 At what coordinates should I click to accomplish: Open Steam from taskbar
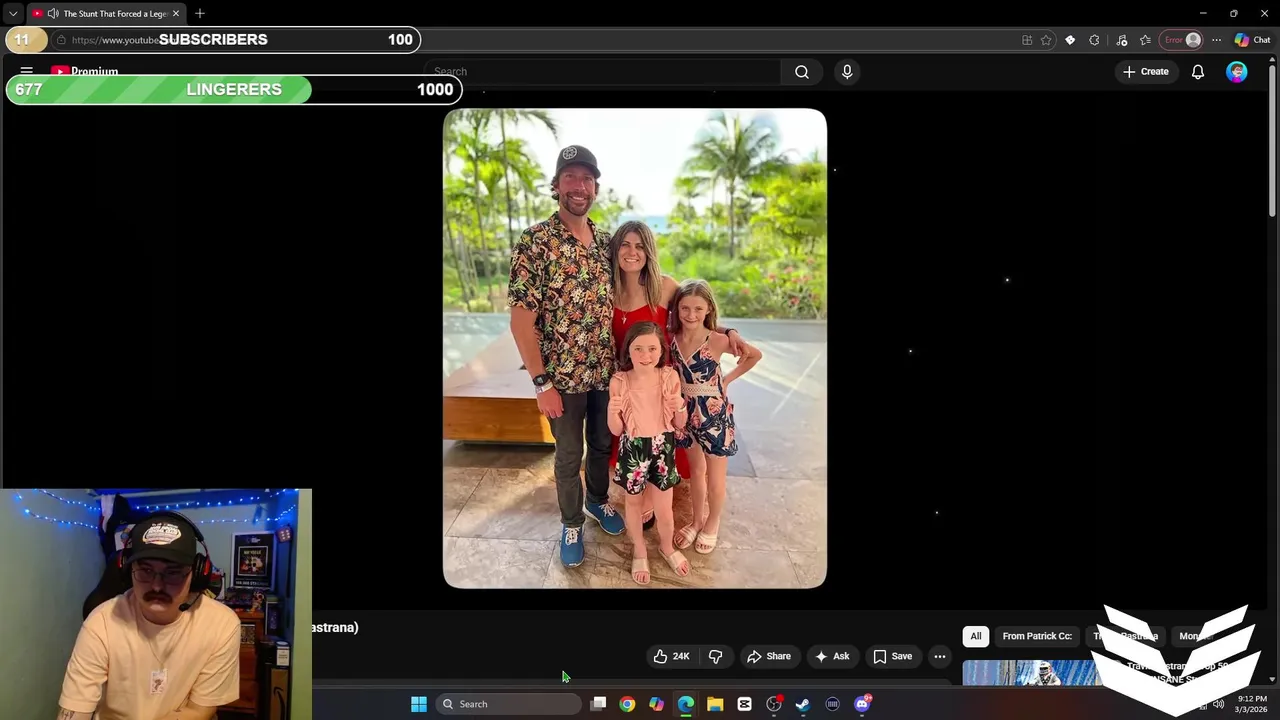[803, 704]
